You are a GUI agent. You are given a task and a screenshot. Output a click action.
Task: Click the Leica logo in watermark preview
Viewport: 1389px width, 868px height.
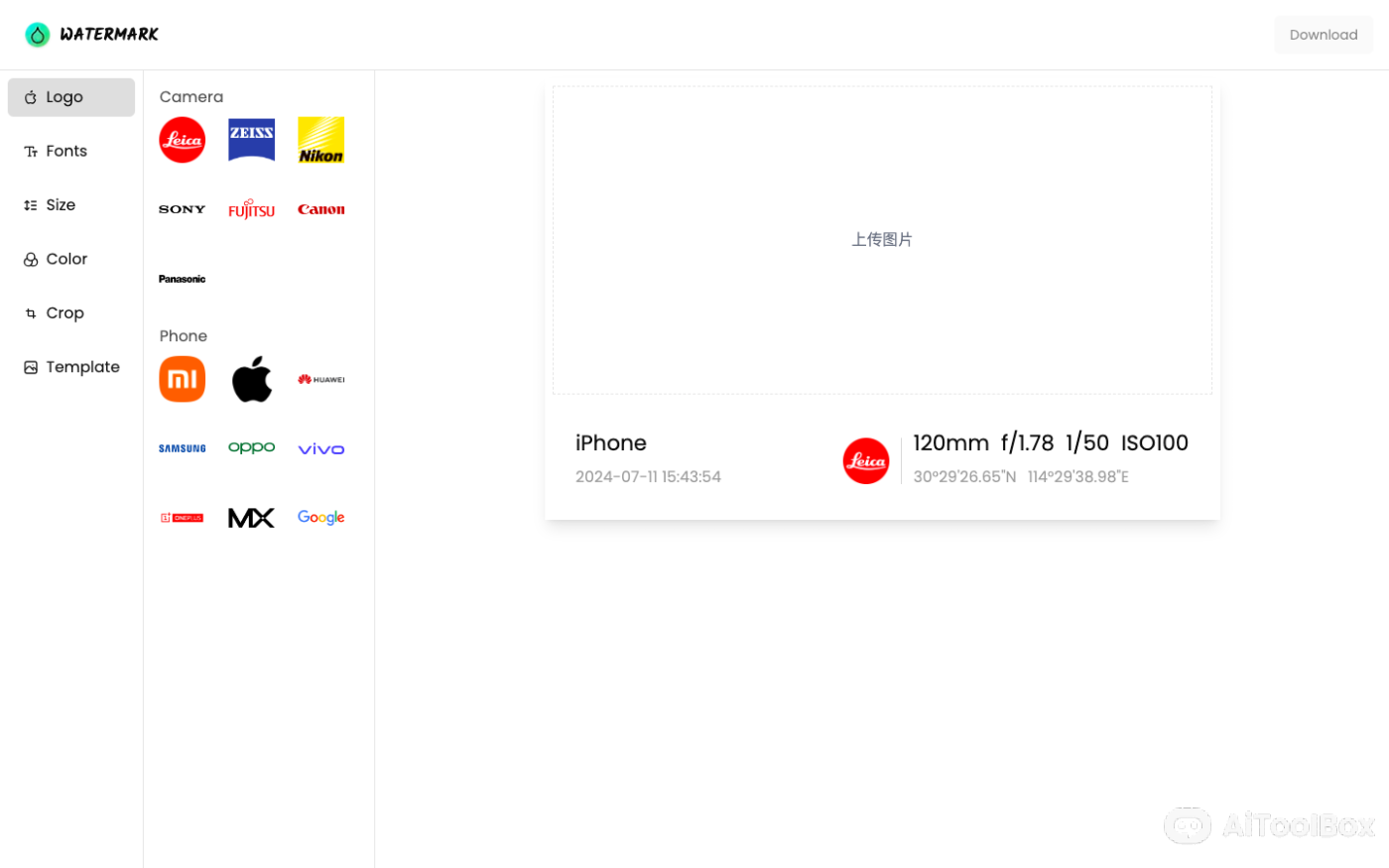coord(866,460)
